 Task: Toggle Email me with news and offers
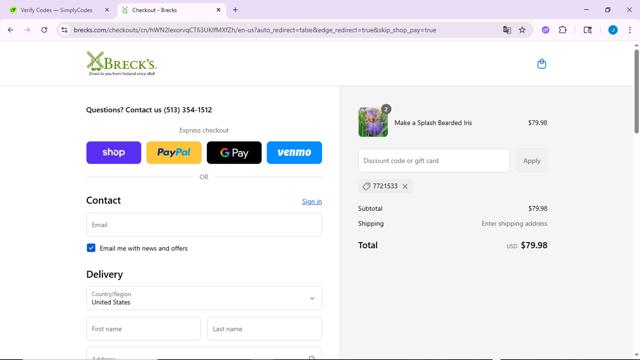pyautogui.click(x=91, y=248)
